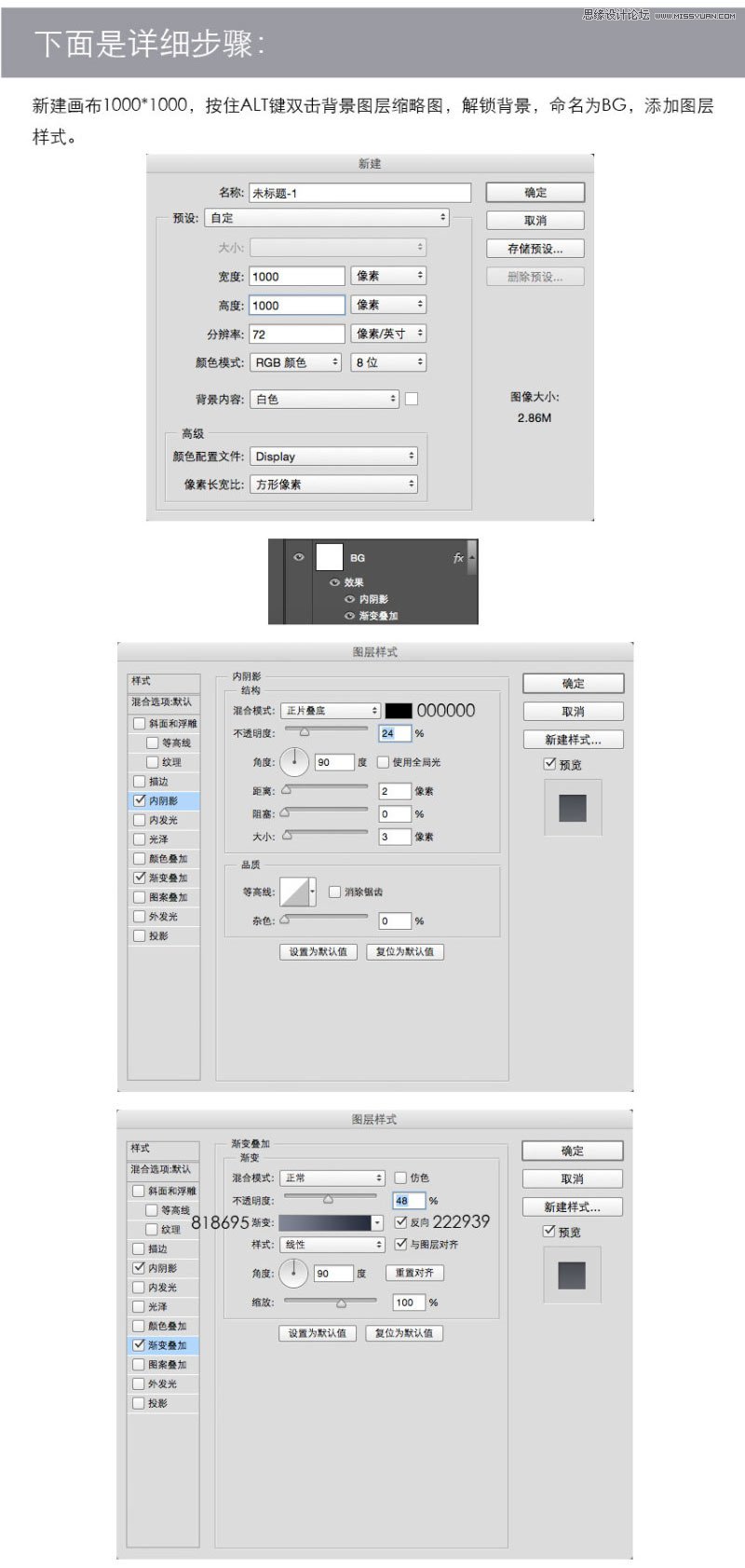Open the 8 位 bit depth dropdown
Screen dimensions: 745x1568
(388, 362)
